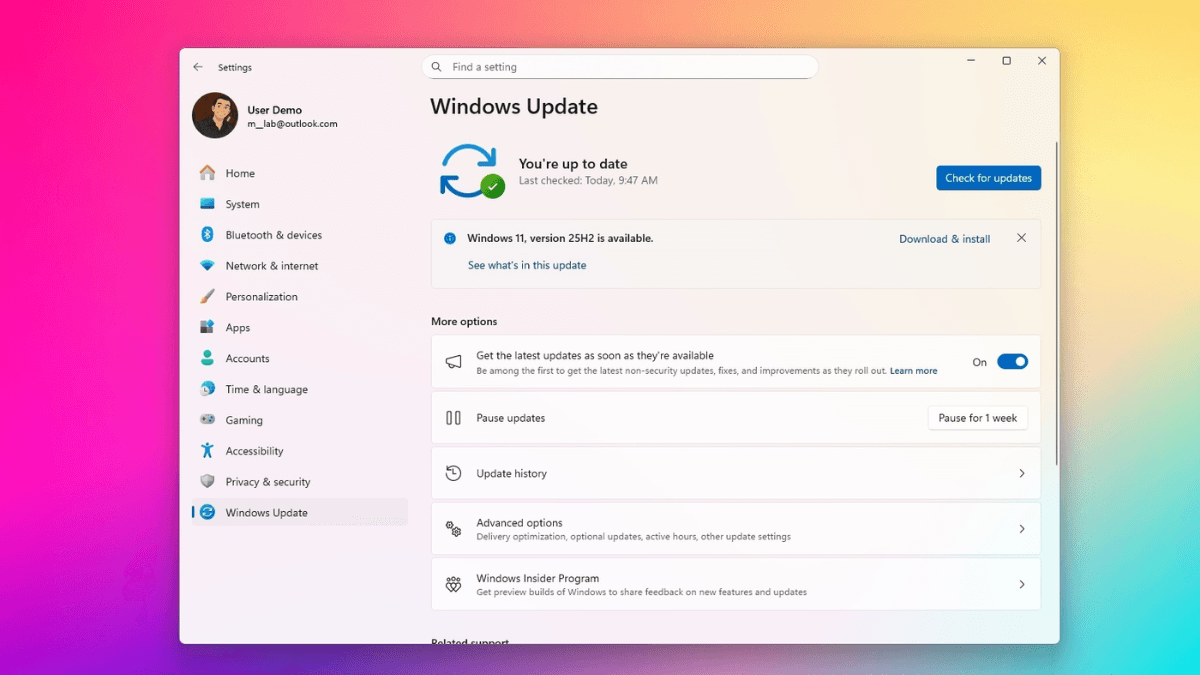Click the Gaming controller icon
The height and width of the screenshot is (675, 1200).
point(207,420)
